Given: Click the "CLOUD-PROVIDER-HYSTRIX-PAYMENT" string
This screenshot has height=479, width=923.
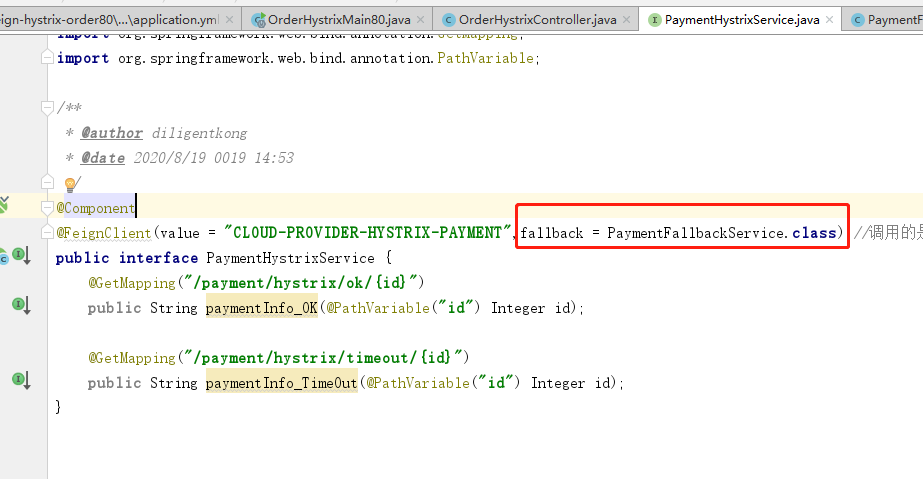Looking at the screenshot, I should [x=367, y=233].
